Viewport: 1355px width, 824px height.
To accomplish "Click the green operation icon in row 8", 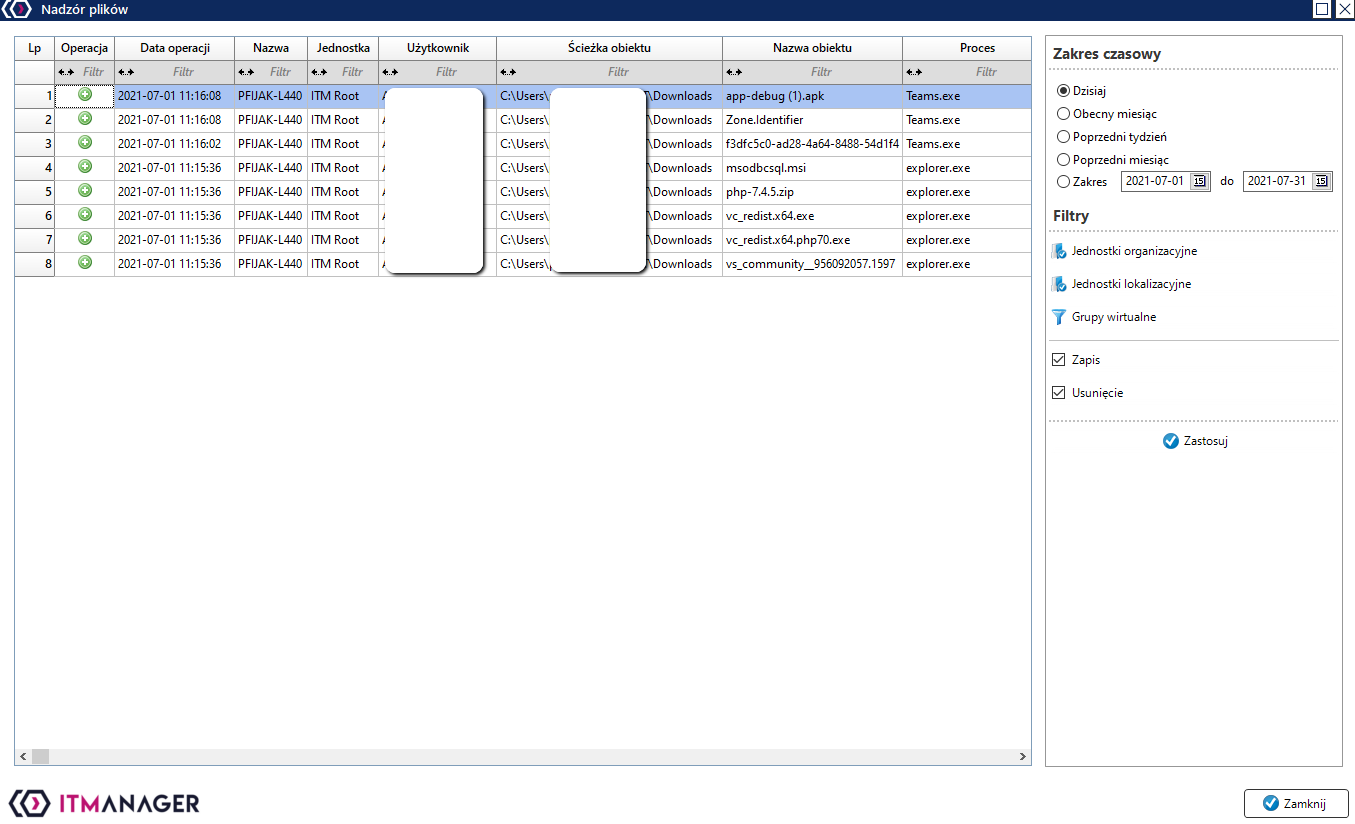I will 85,262.
